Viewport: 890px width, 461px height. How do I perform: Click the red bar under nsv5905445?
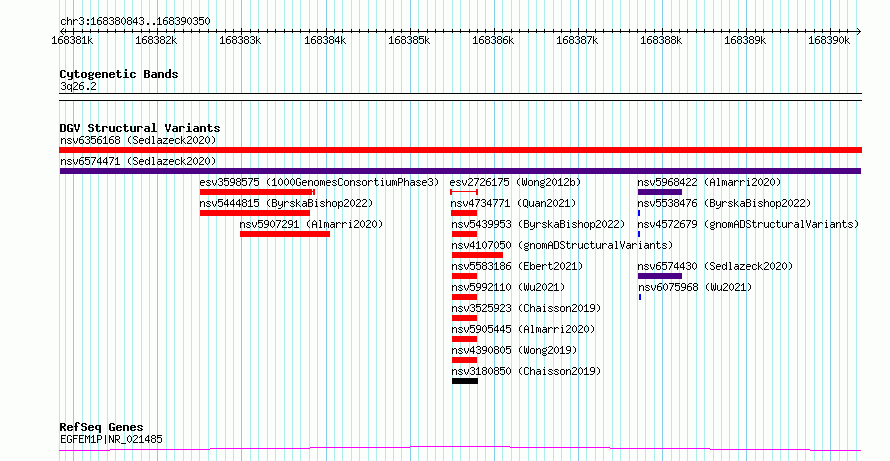(464, 339)
